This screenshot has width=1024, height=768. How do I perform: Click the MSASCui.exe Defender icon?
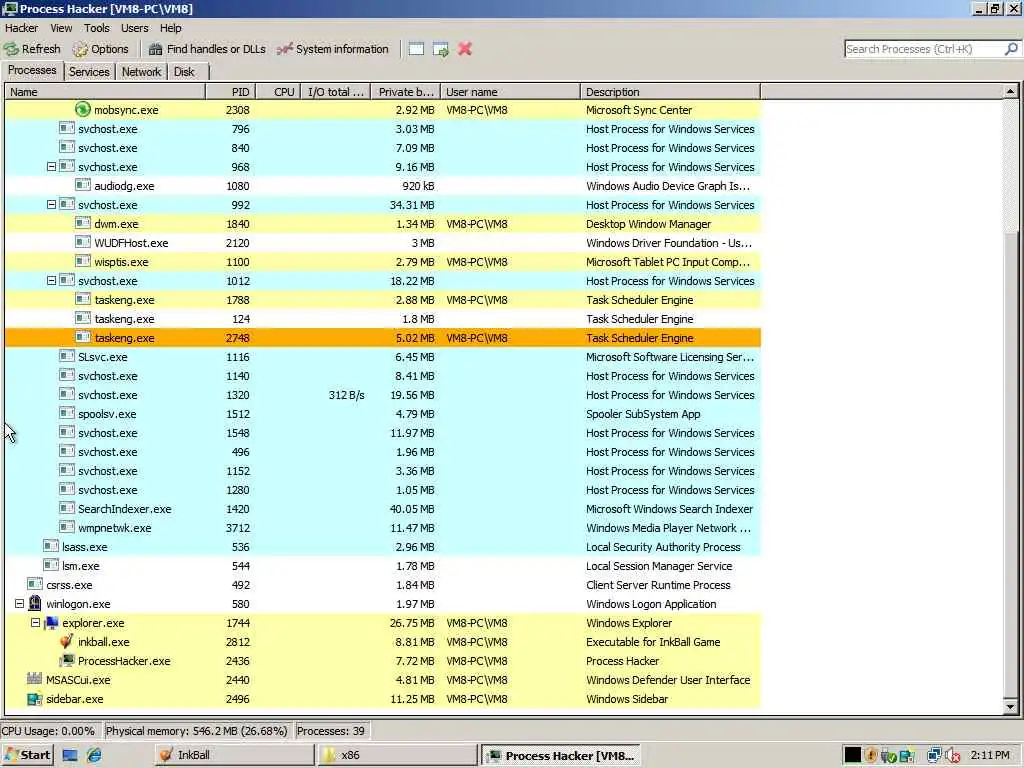35,679
